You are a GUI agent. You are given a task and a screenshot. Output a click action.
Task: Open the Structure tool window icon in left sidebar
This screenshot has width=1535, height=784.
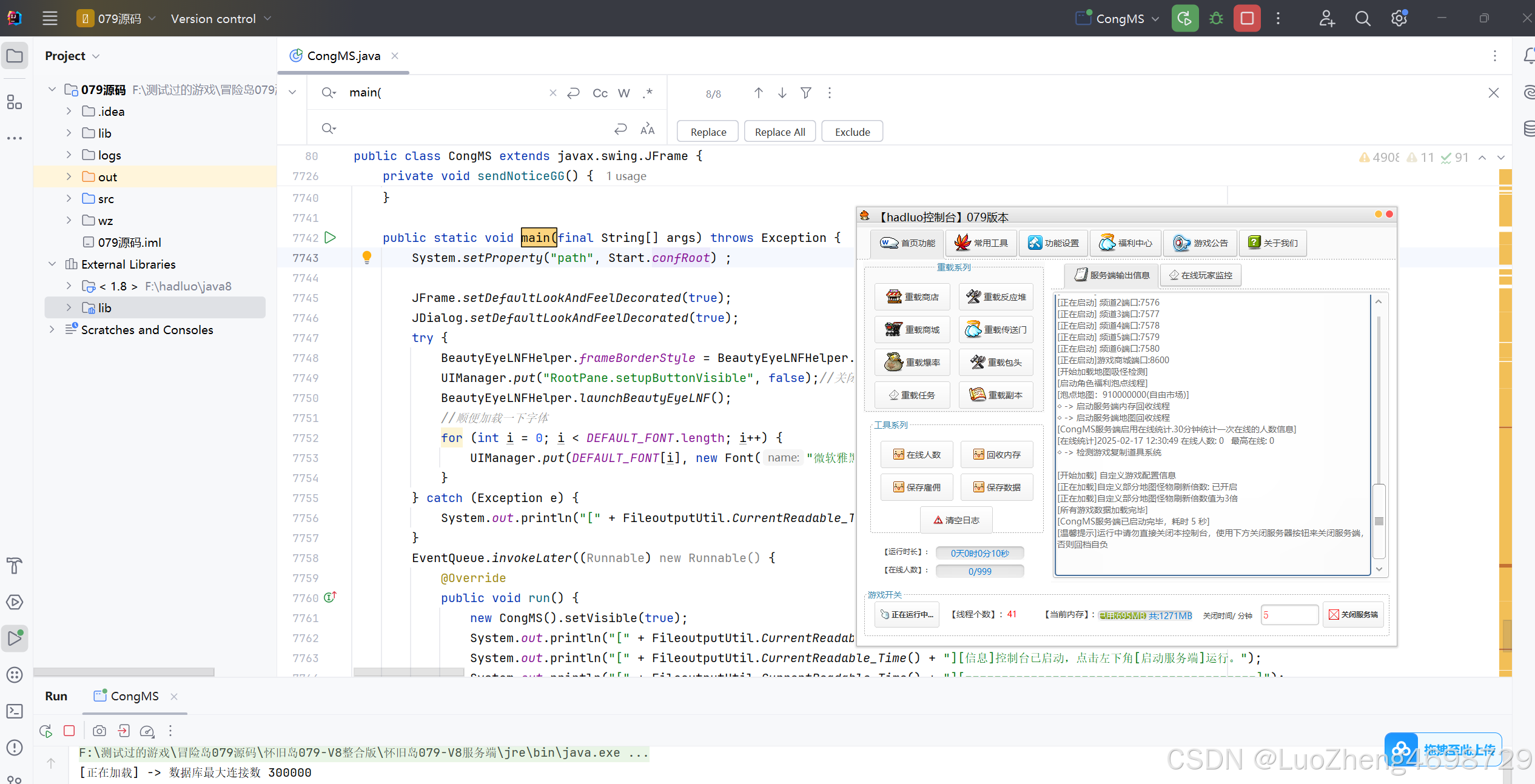click(x=15, y=102)
